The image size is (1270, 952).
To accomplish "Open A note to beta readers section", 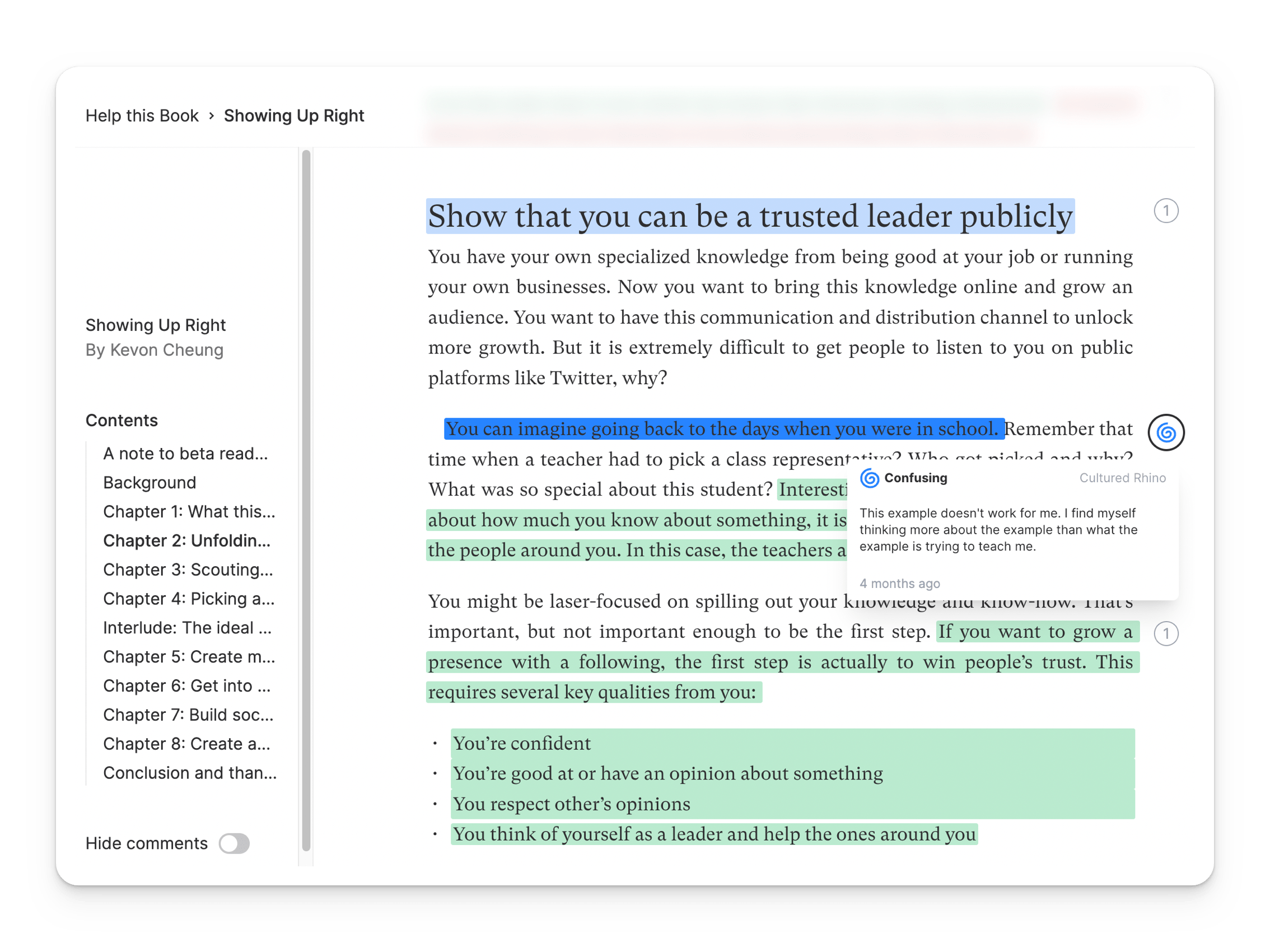I will (x=185, y=454).
